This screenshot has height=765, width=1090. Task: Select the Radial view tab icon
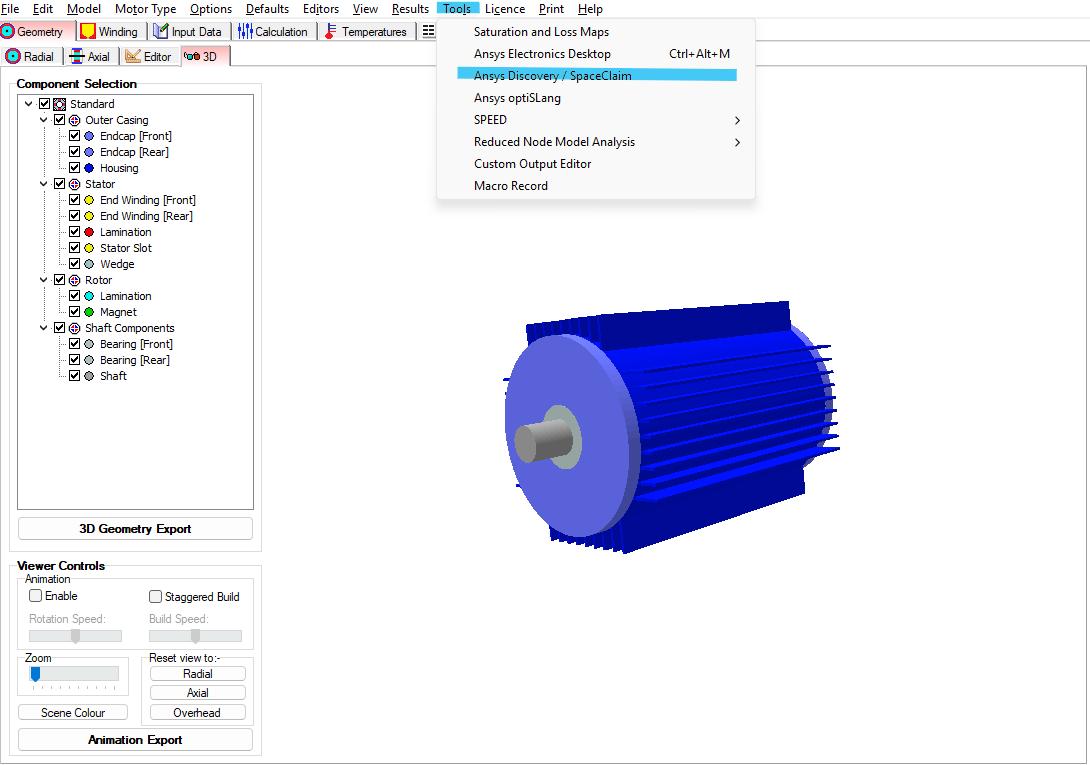pyautogui.click(x=13, y=56)
